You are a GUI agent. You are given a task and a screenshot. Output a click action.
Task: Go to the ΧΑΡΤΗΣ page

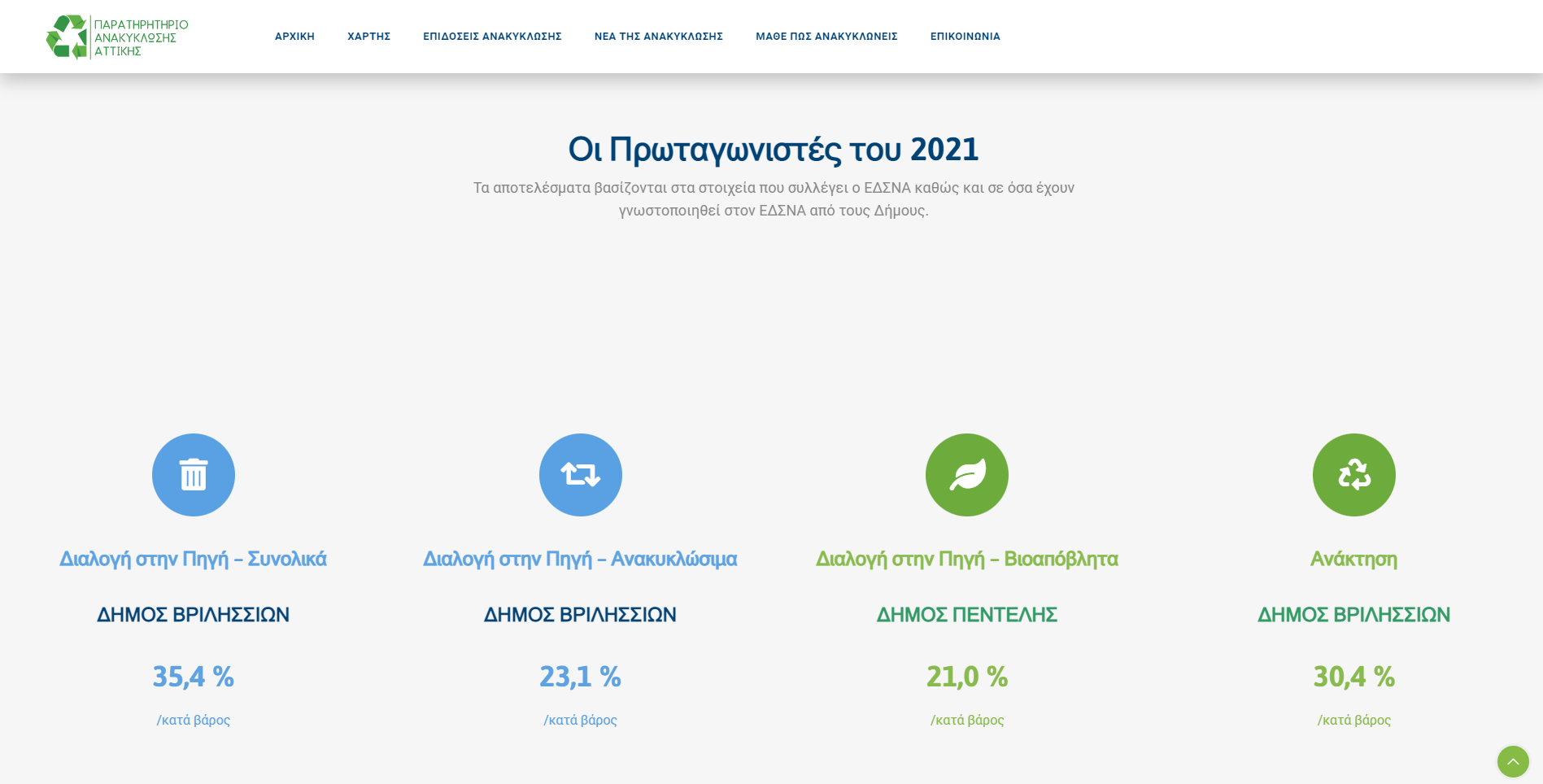[x=368, y=37]
